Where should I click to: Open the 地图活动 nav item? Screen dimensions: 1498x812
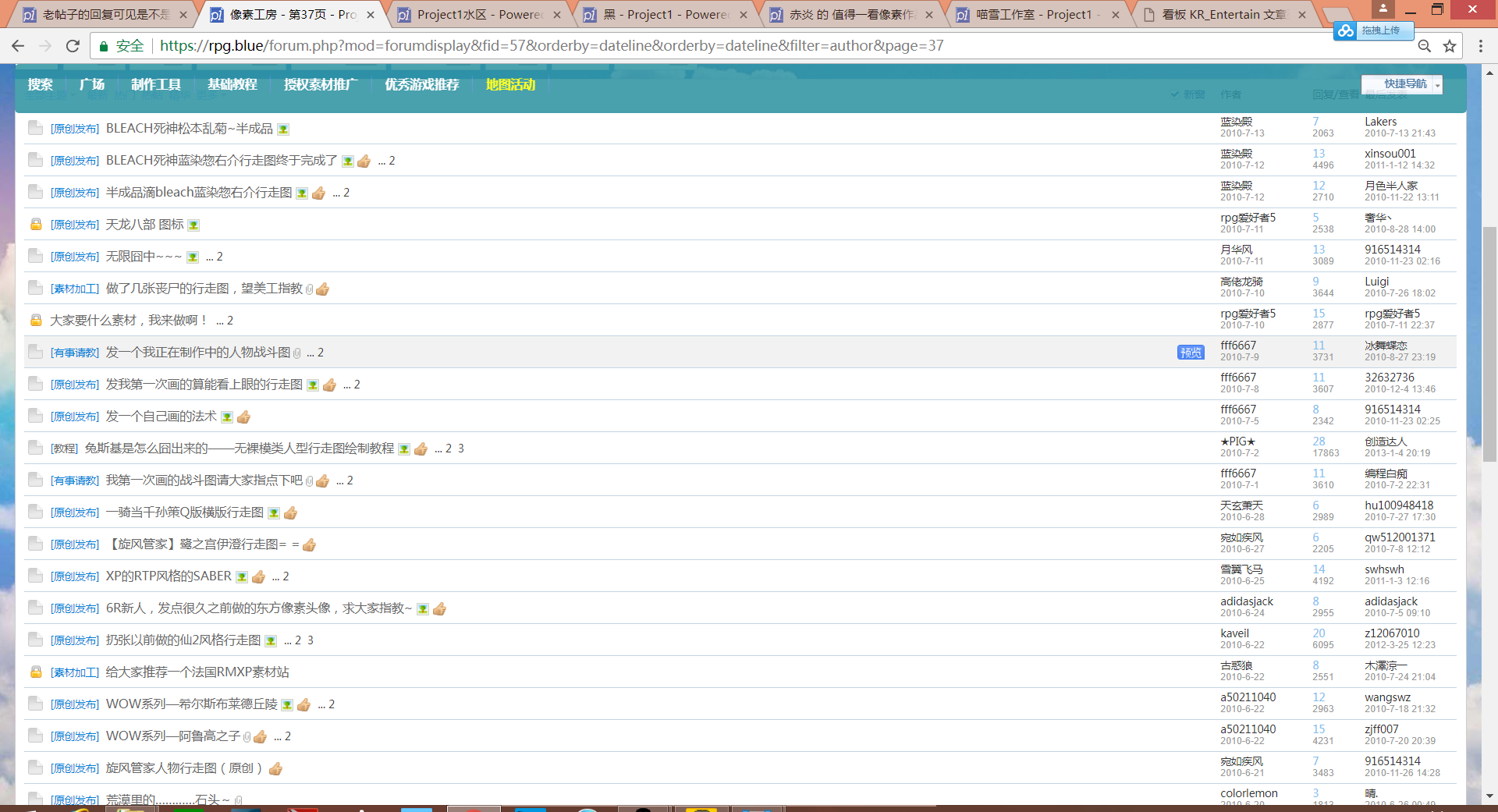[x=510, y=84]
